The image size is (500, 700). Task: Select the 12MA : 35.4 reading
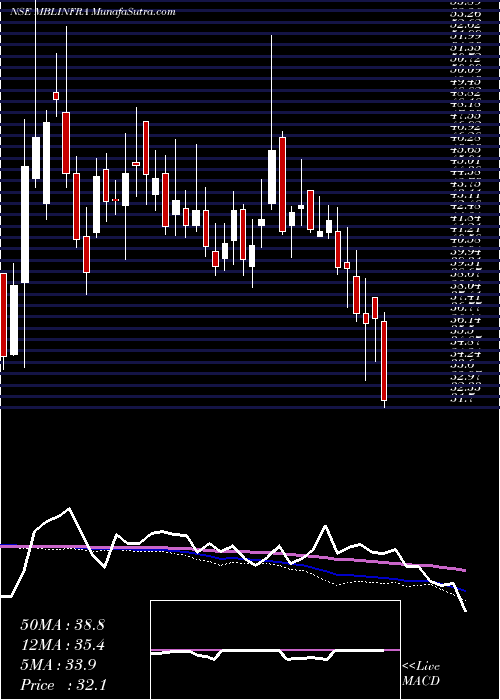coord(62,645)
